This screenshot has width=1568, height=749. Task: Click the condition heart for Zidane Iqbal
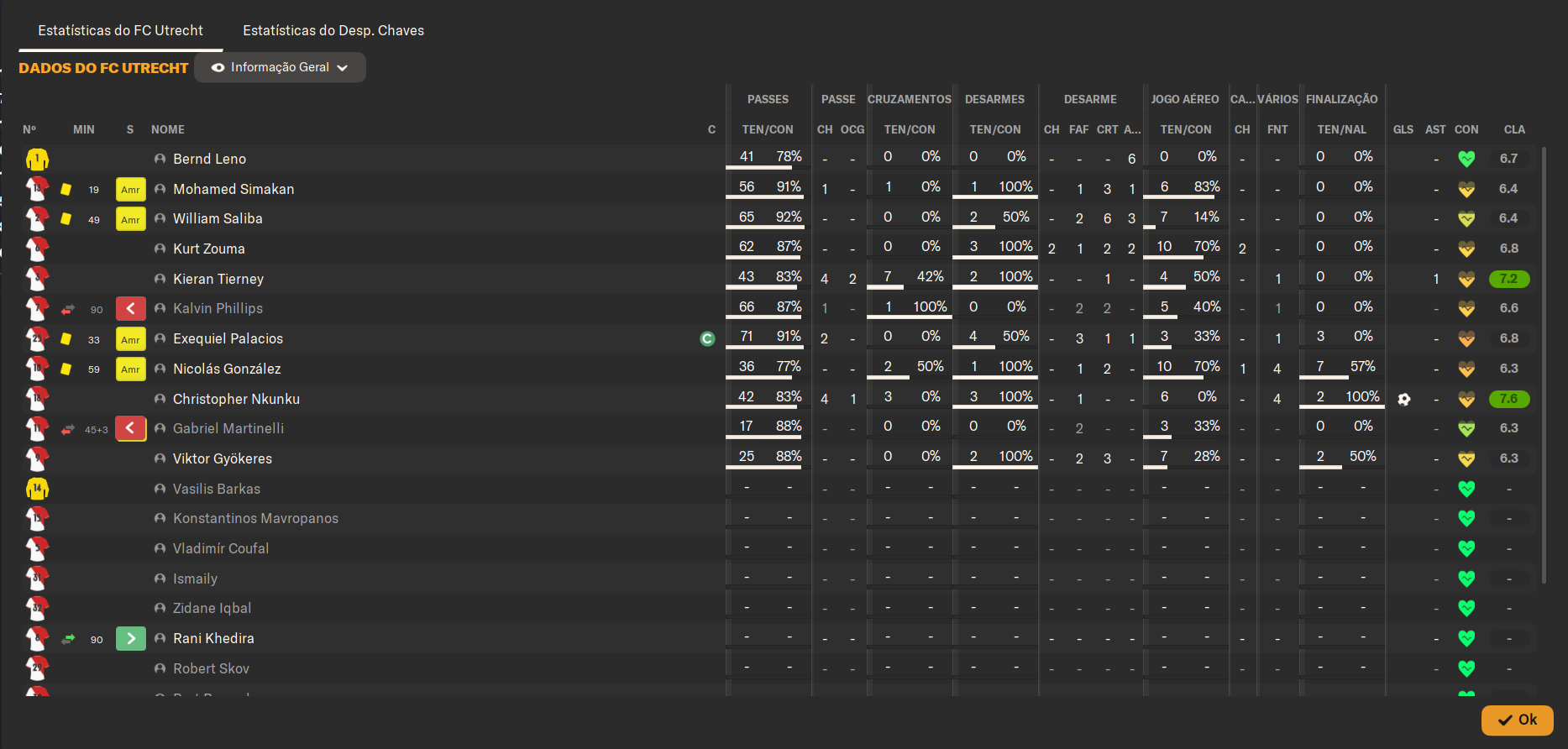coord(1466,608)
